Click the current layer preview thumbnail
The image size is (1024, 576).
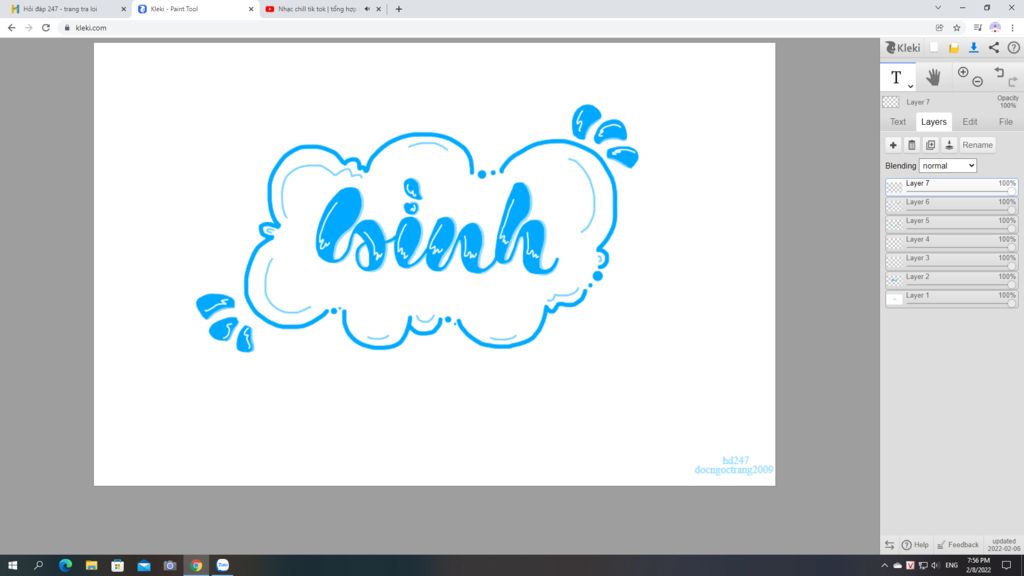point(891,103)
